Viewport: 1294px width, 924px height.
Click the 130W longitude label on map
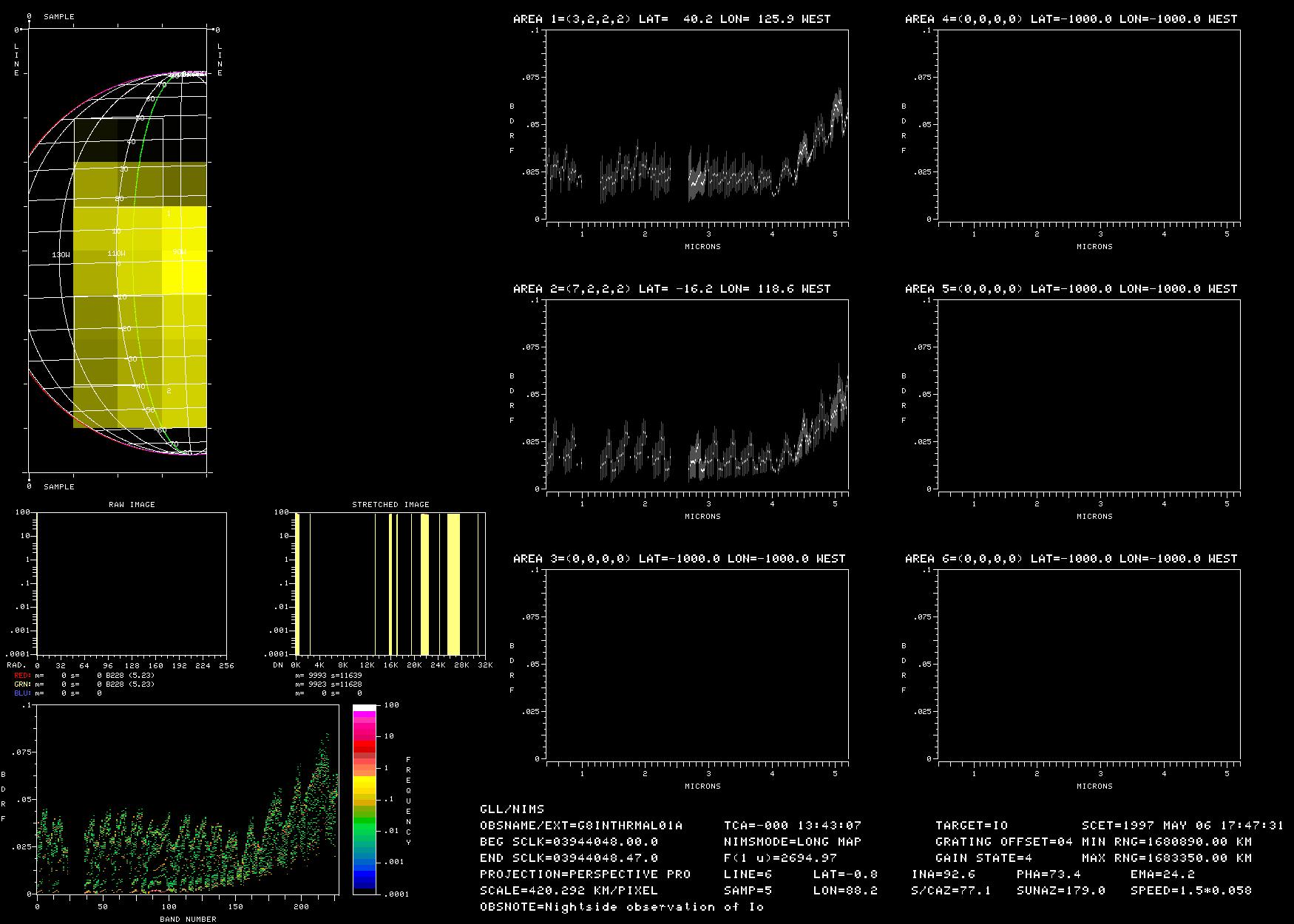[61, 254]
